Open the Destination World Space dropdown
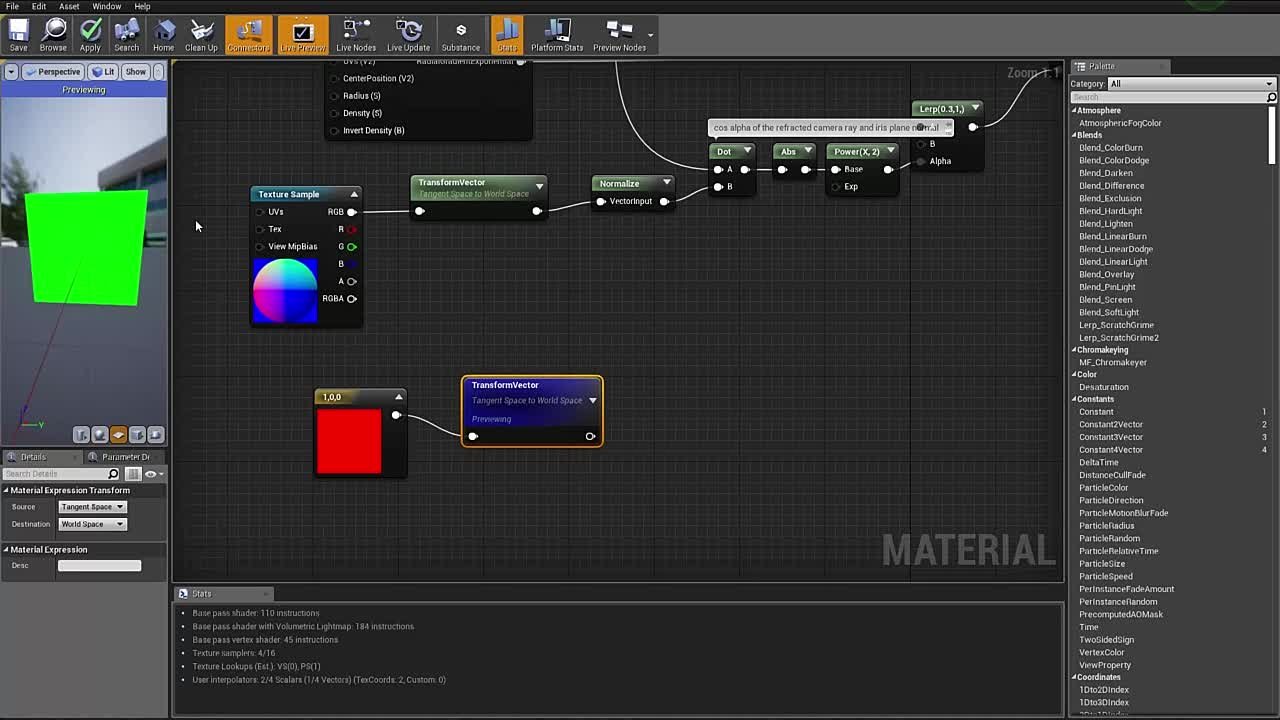 click(92, 524)
